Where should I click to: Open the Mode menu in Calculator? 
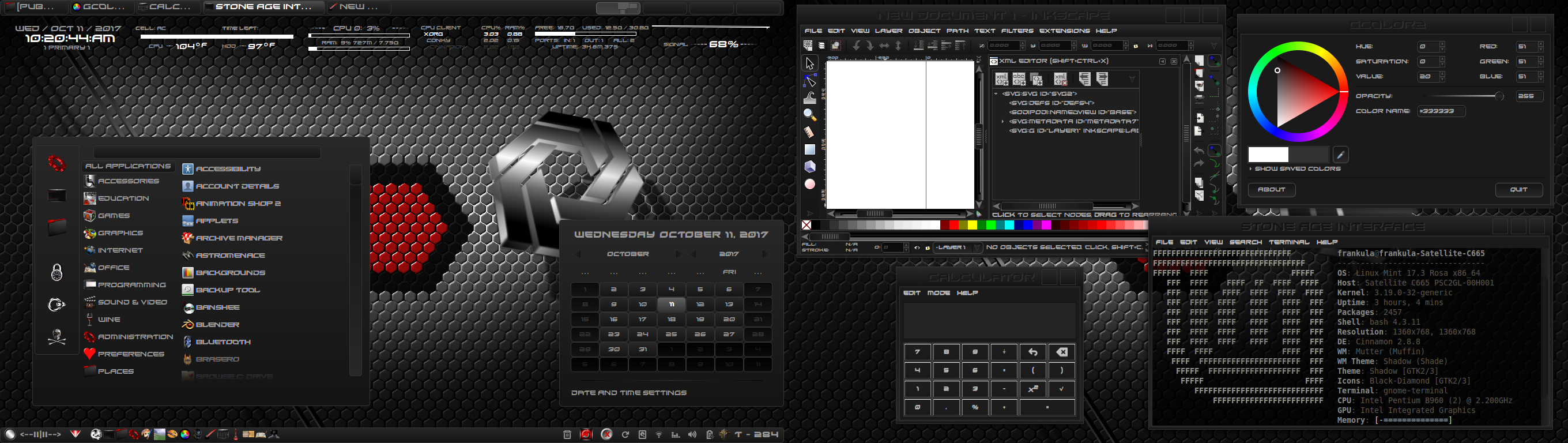(x=938, y=293)
